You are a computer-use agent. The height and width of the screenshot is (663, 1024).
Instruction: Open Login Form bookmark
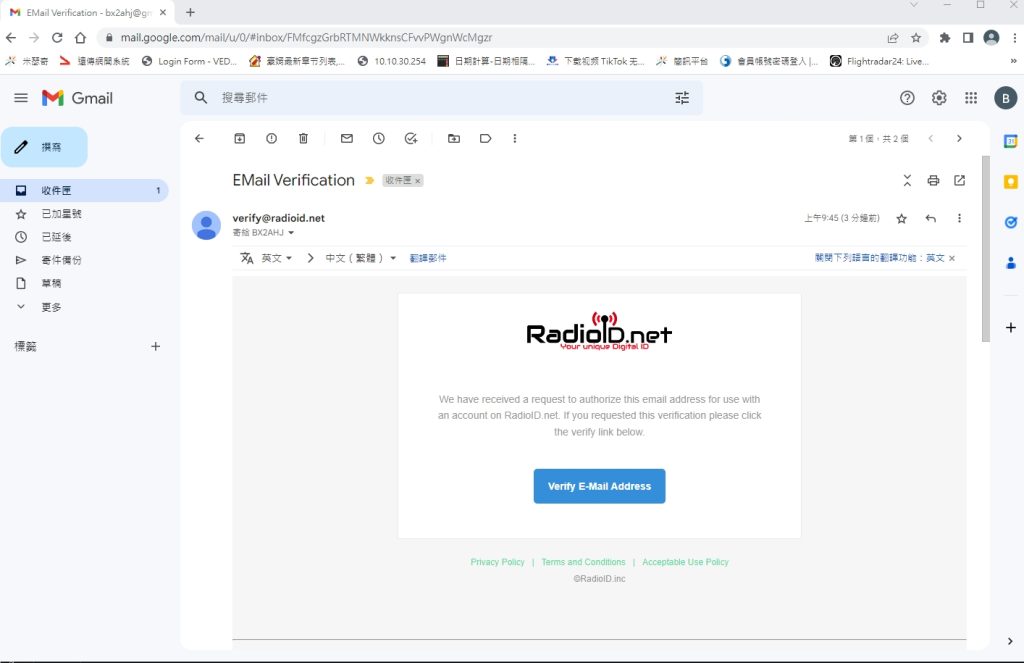pos(189,61)
